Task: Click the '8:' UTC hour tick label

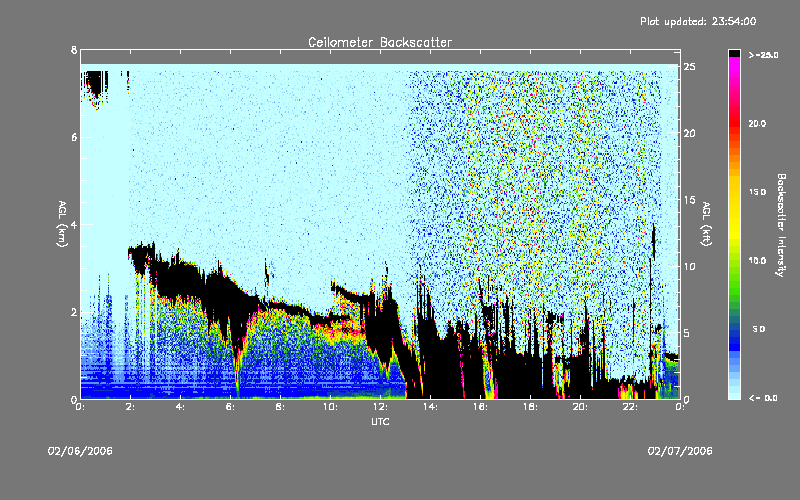Action: (x=280, y=407)
